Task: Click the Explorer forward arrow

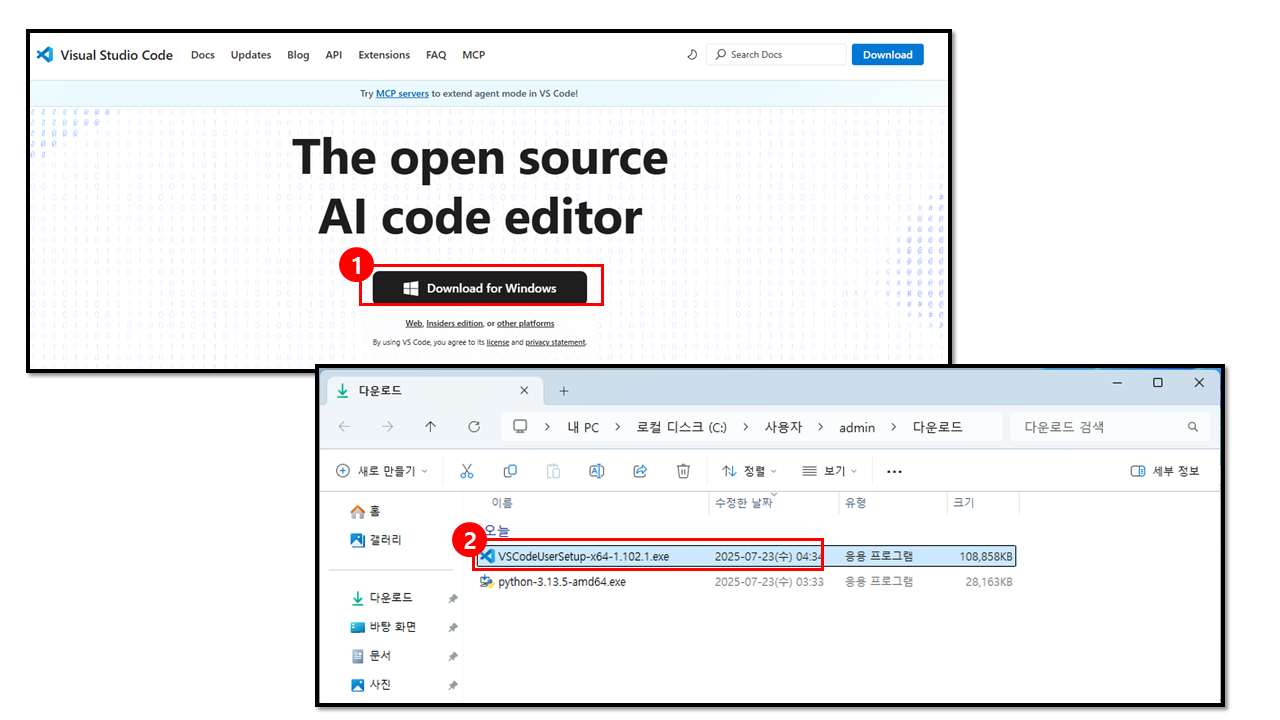Action: click(387, 427)
